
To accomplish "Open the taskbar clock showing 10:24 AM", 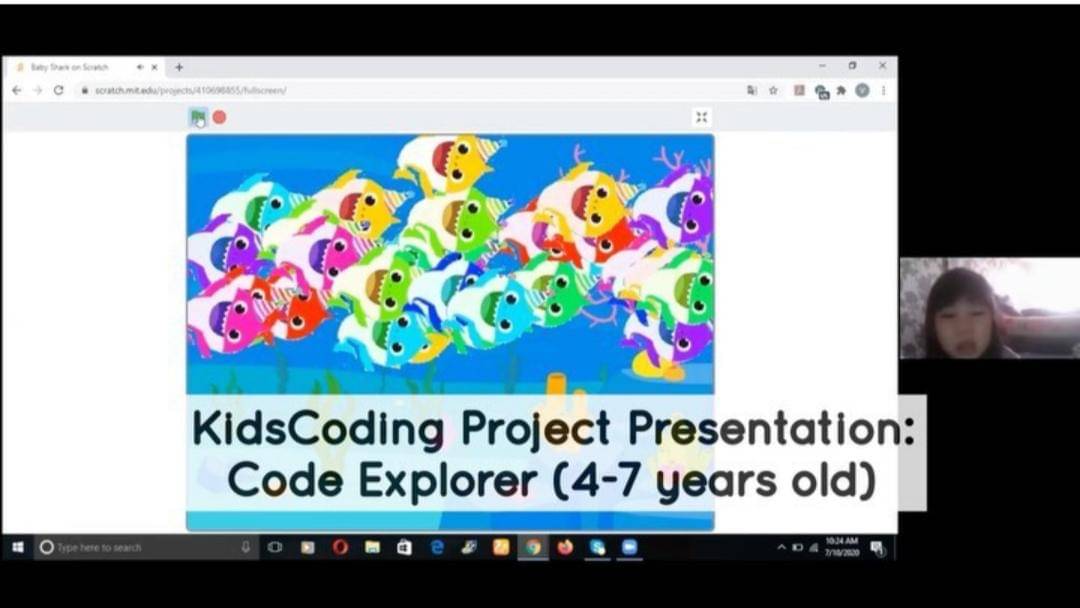I will click(x=843, y=547).
